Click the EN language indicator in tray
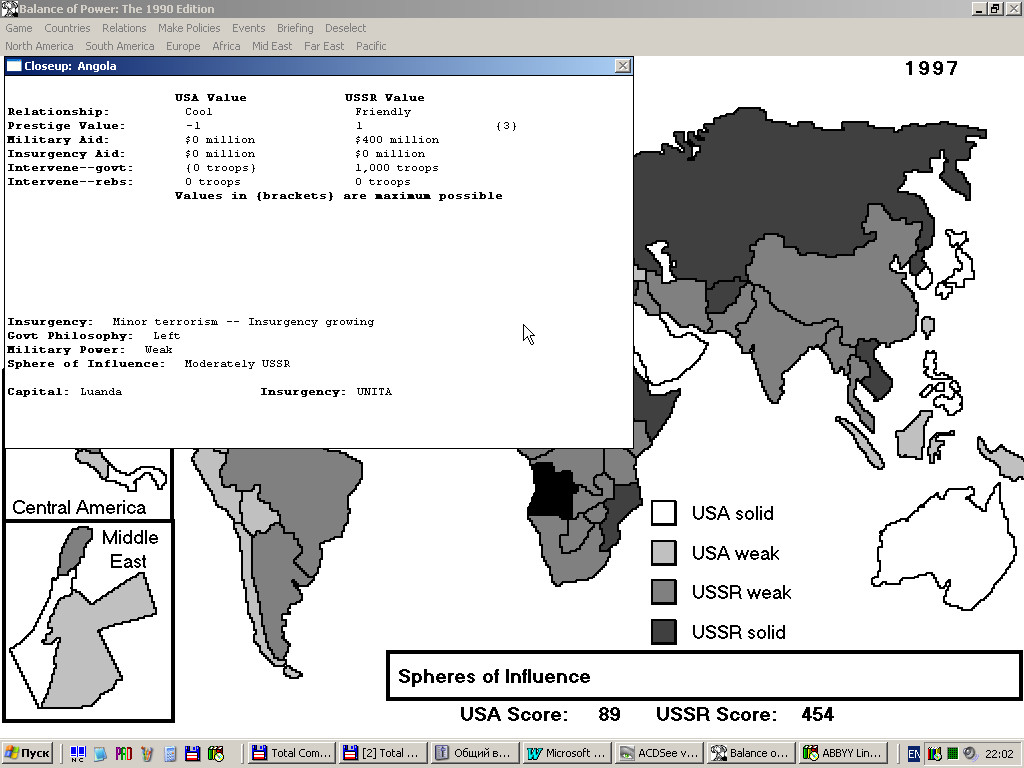The image size is (1024, 768). [914, 753]
